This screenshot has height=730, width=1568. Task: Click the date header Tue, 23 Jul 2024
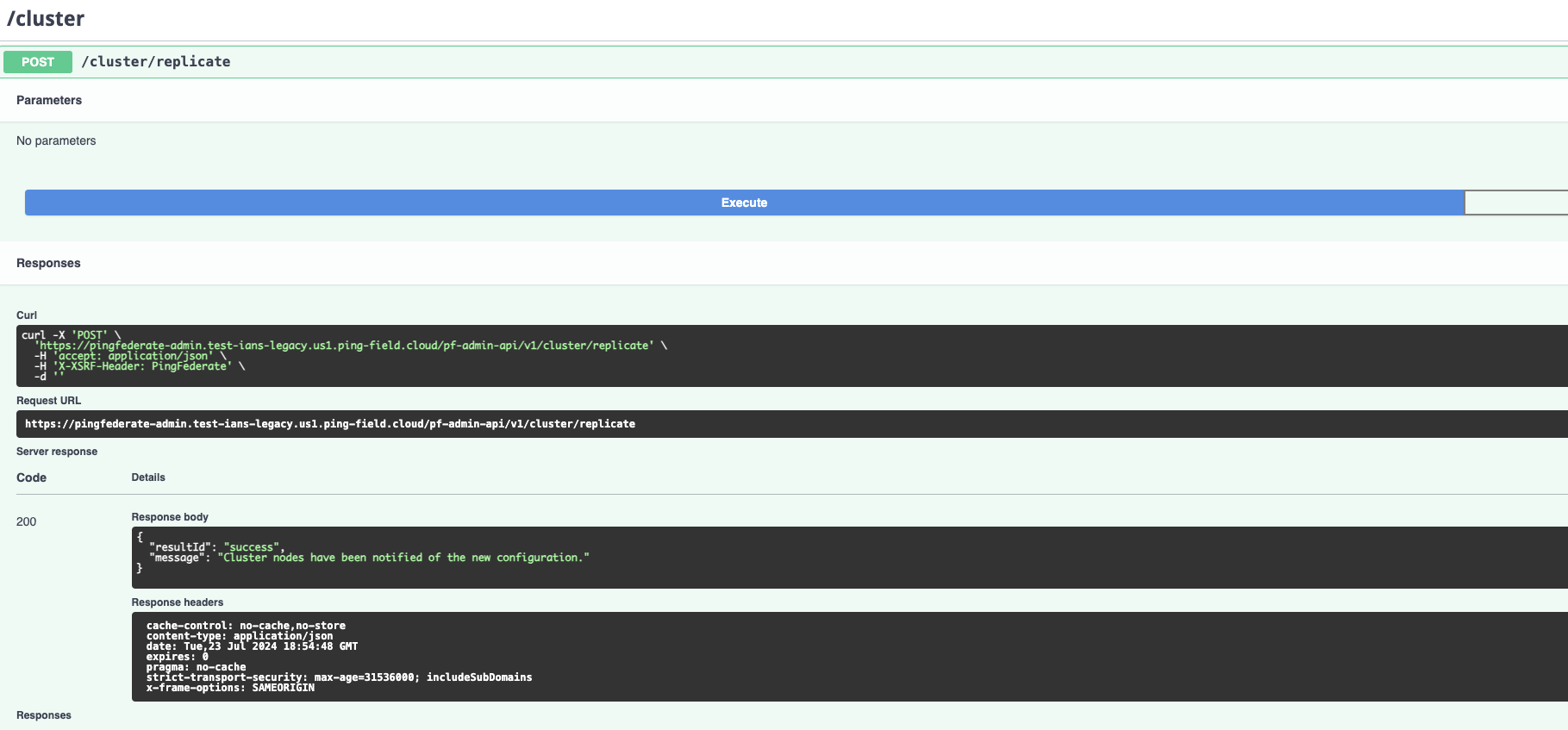tap(252, 646)
